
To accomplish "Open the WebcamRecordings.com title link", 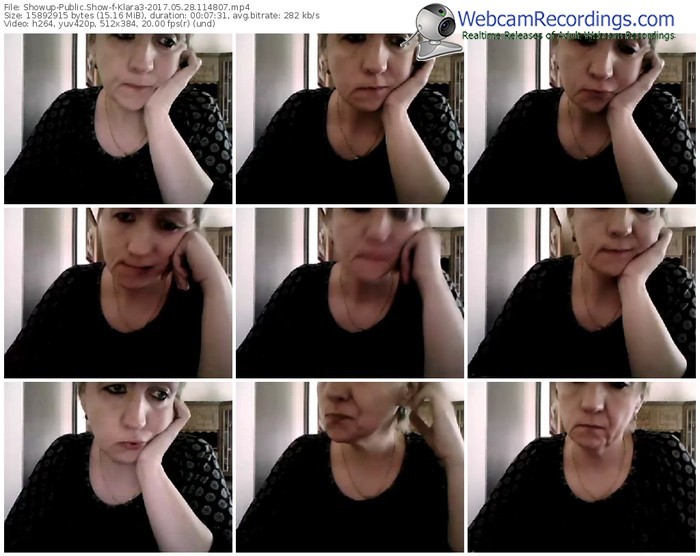I will 566,19.
